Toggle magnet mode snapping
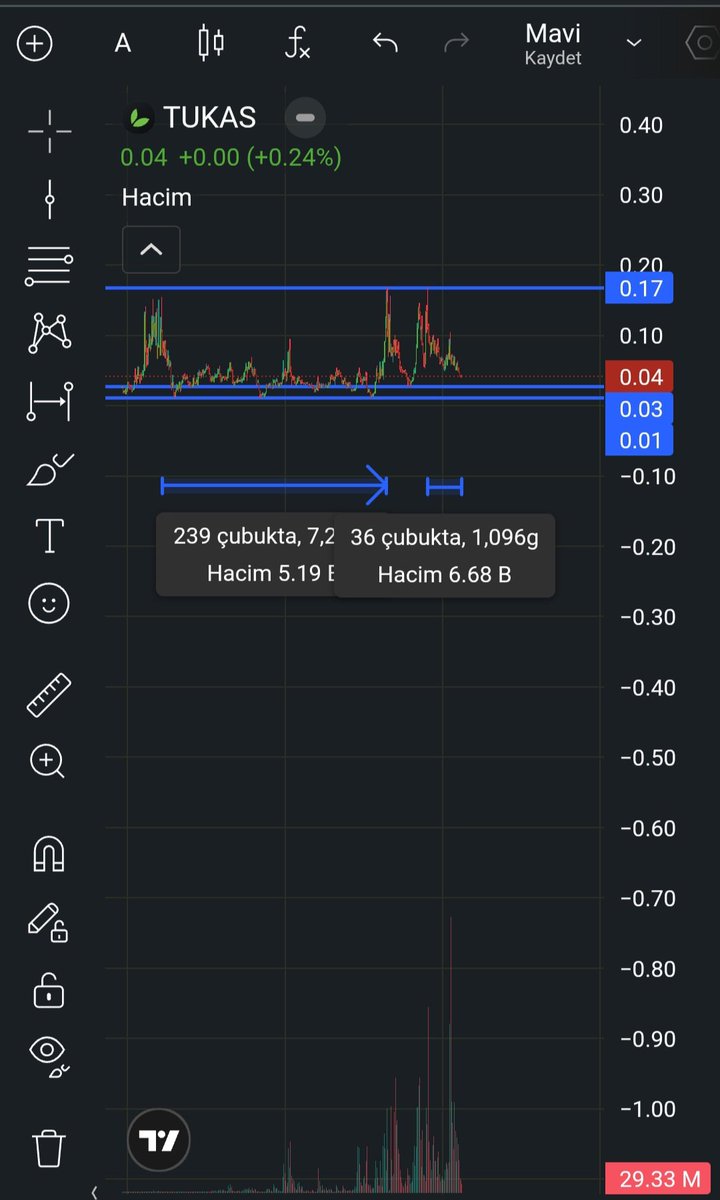Viewport: 720px width, 1200px height. (49, 852)
